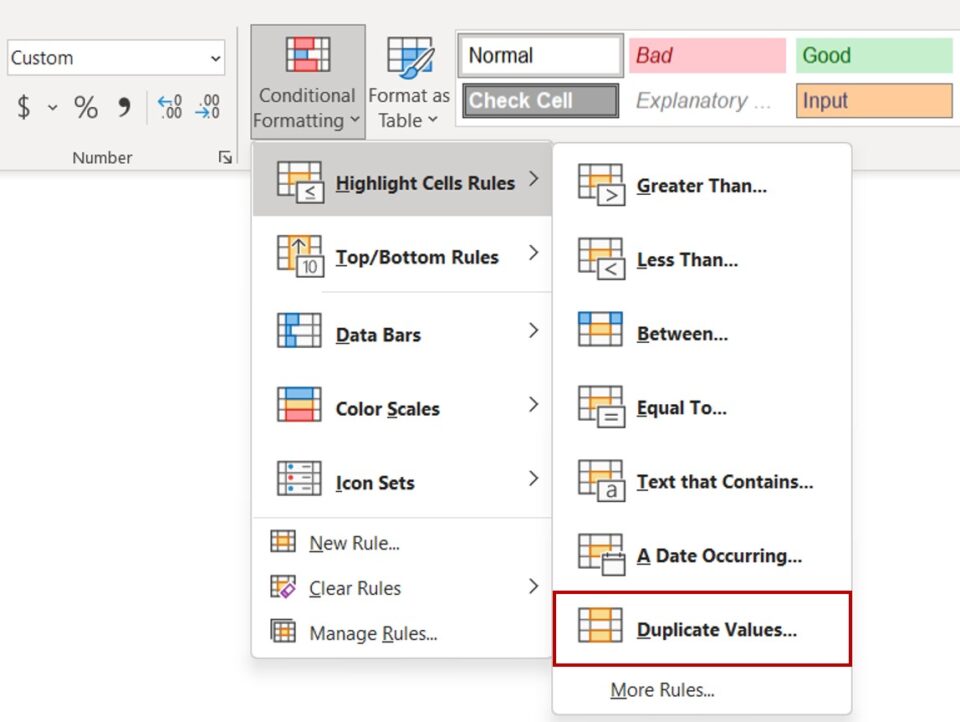Apply the Bad cell style

[x=707, y=56]
